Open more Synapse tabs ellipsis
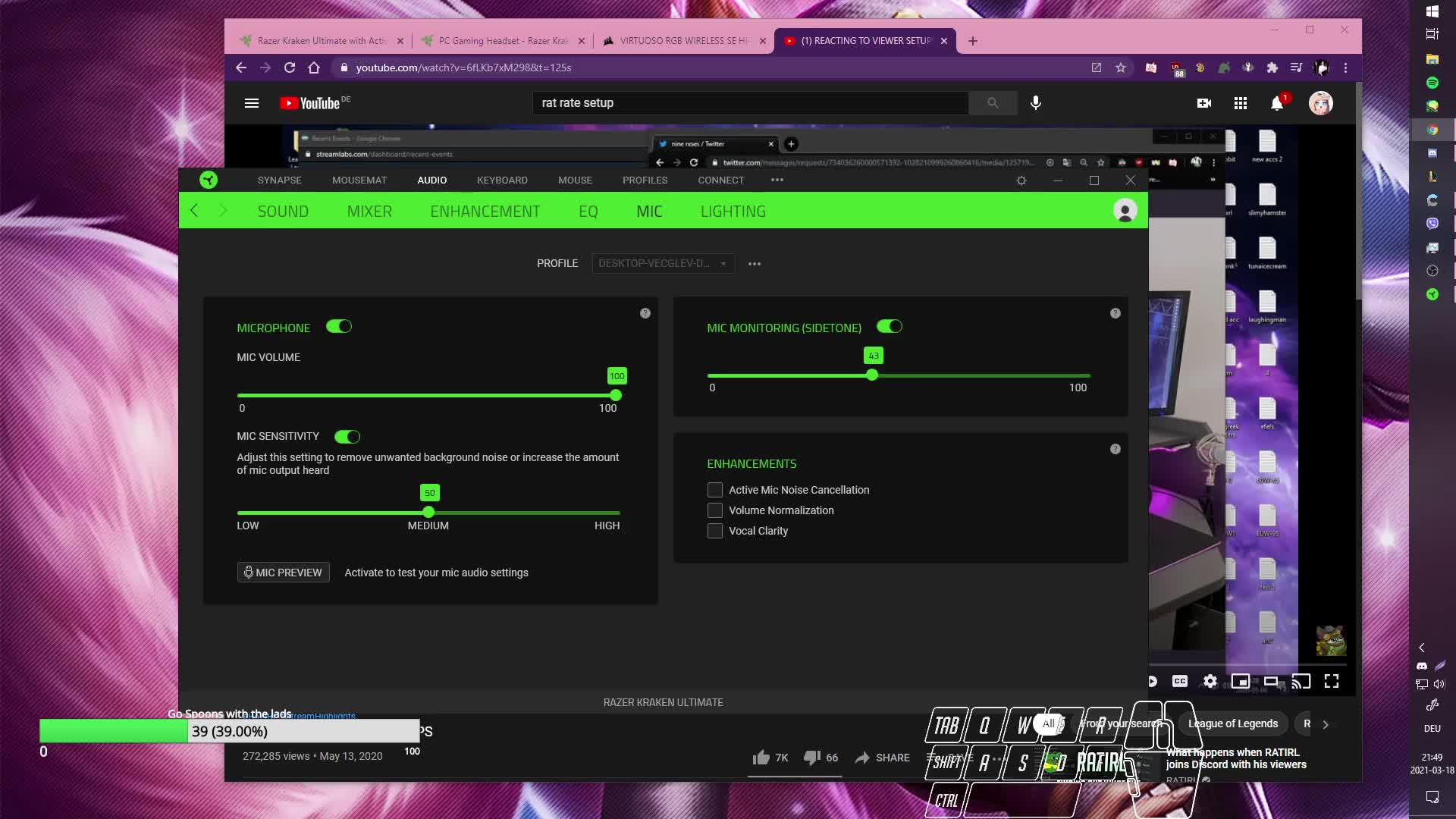1456x819 pixels. [x=777, y=180]
